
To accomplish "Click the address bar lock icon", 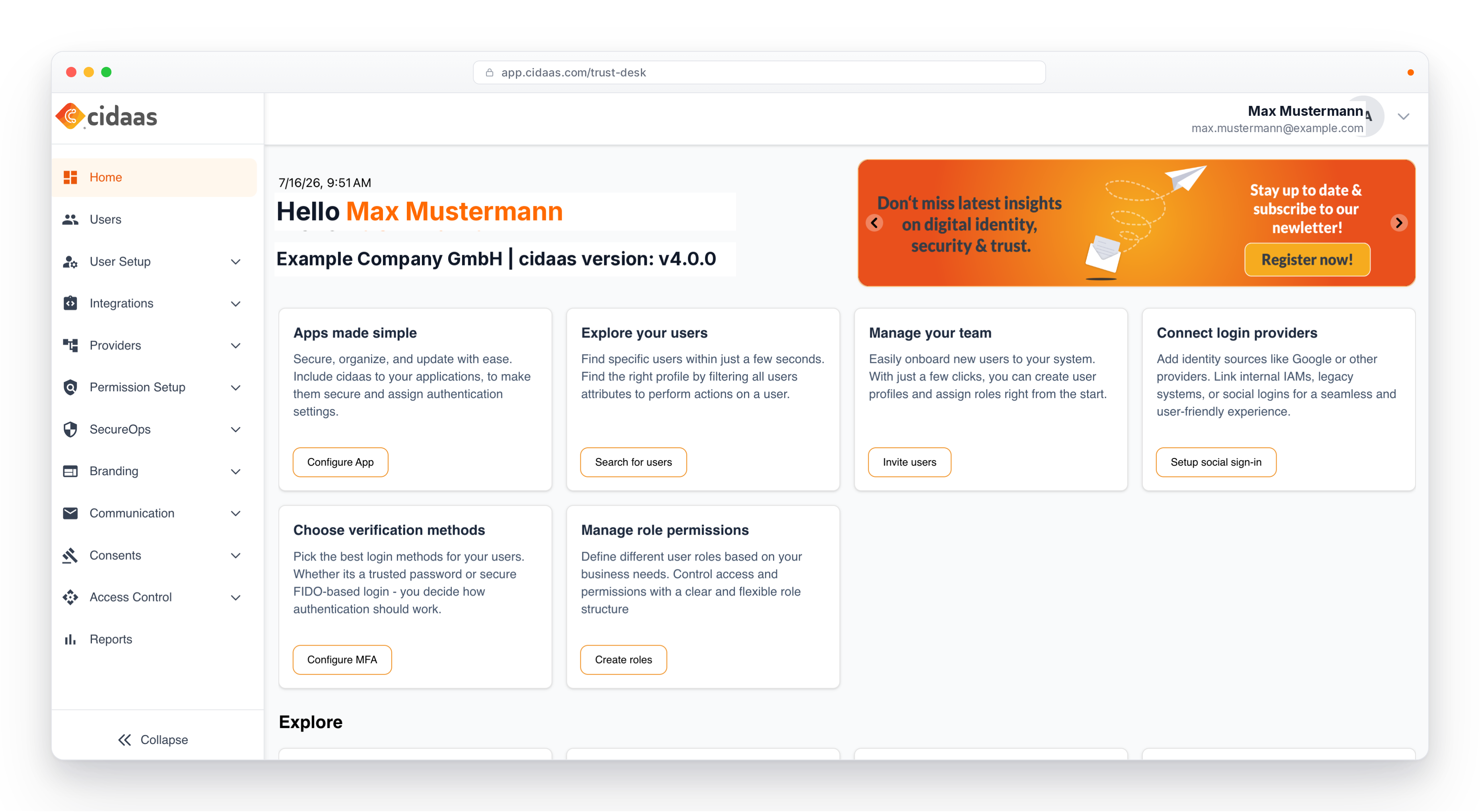I will pyautogui.click(x=490, y=72).
